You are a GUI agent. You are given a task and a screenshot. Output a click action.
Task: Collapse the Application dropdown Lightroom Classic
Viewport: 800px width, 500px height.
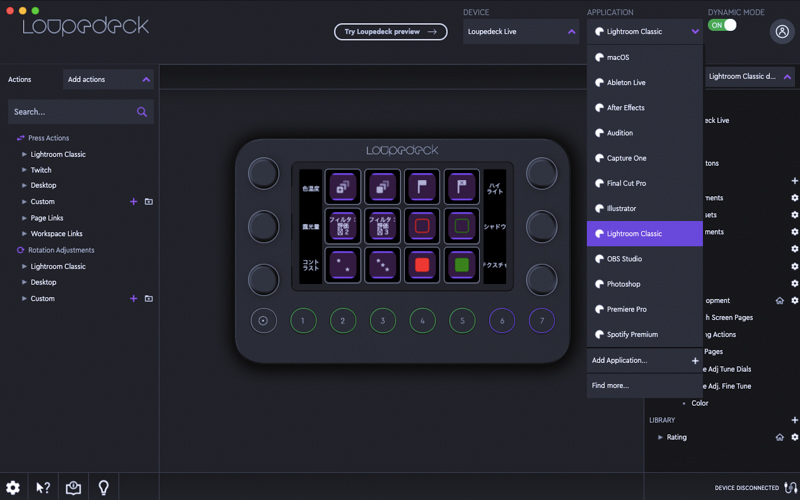tap(645, 32)
